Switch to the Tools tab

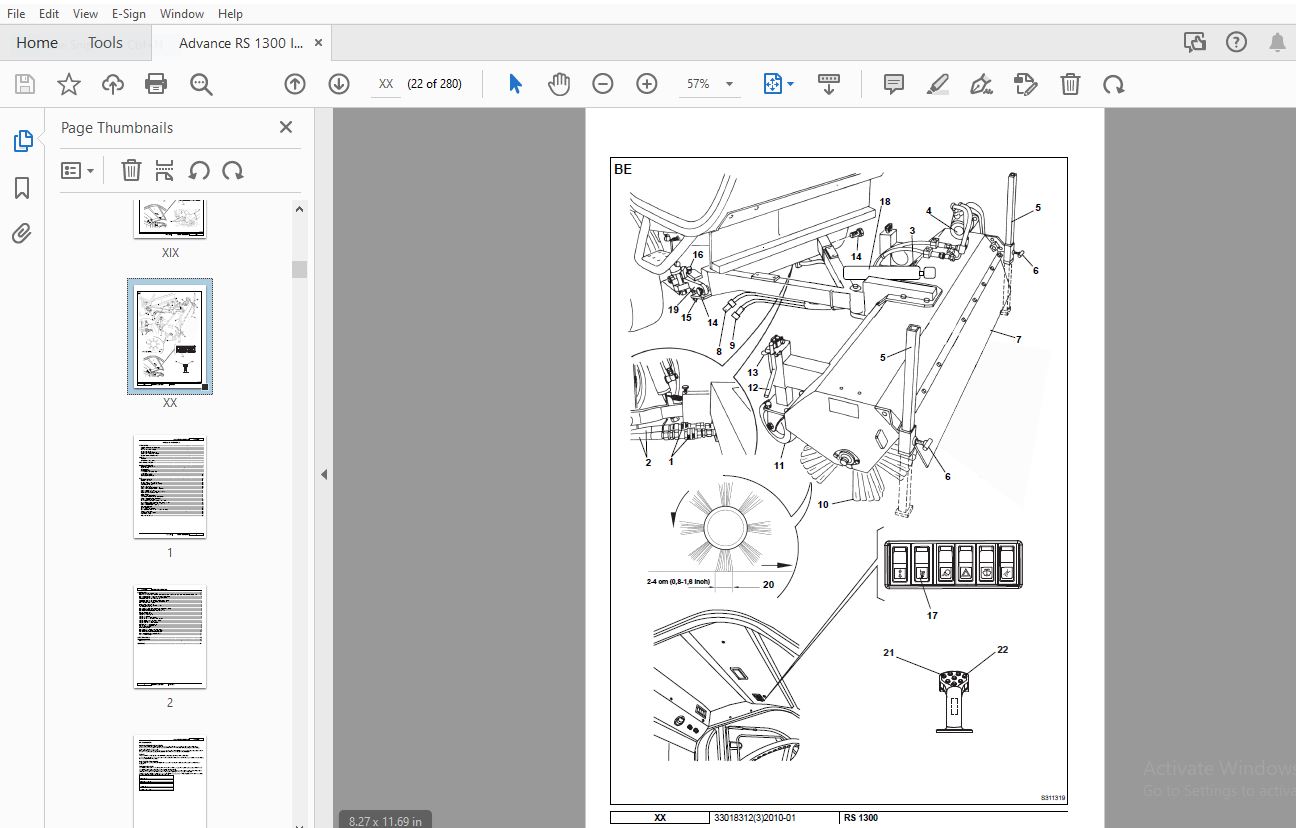[105, 43]
